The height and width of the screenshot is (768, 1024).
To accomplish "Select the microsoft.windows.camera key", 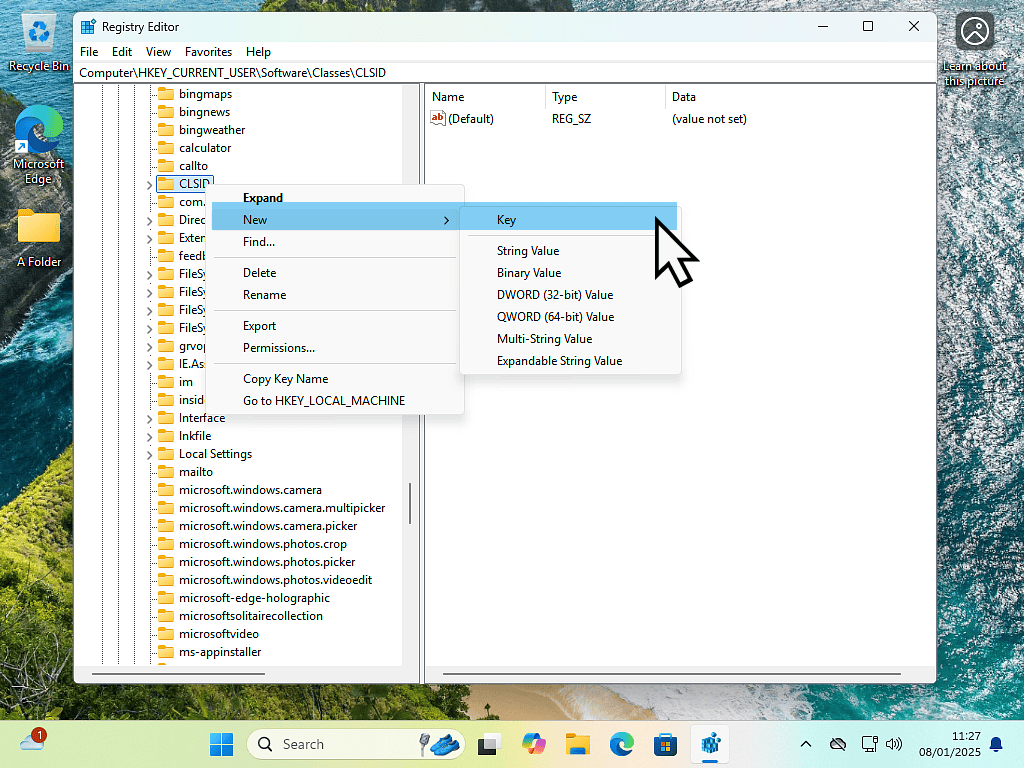I will [250, 490].
